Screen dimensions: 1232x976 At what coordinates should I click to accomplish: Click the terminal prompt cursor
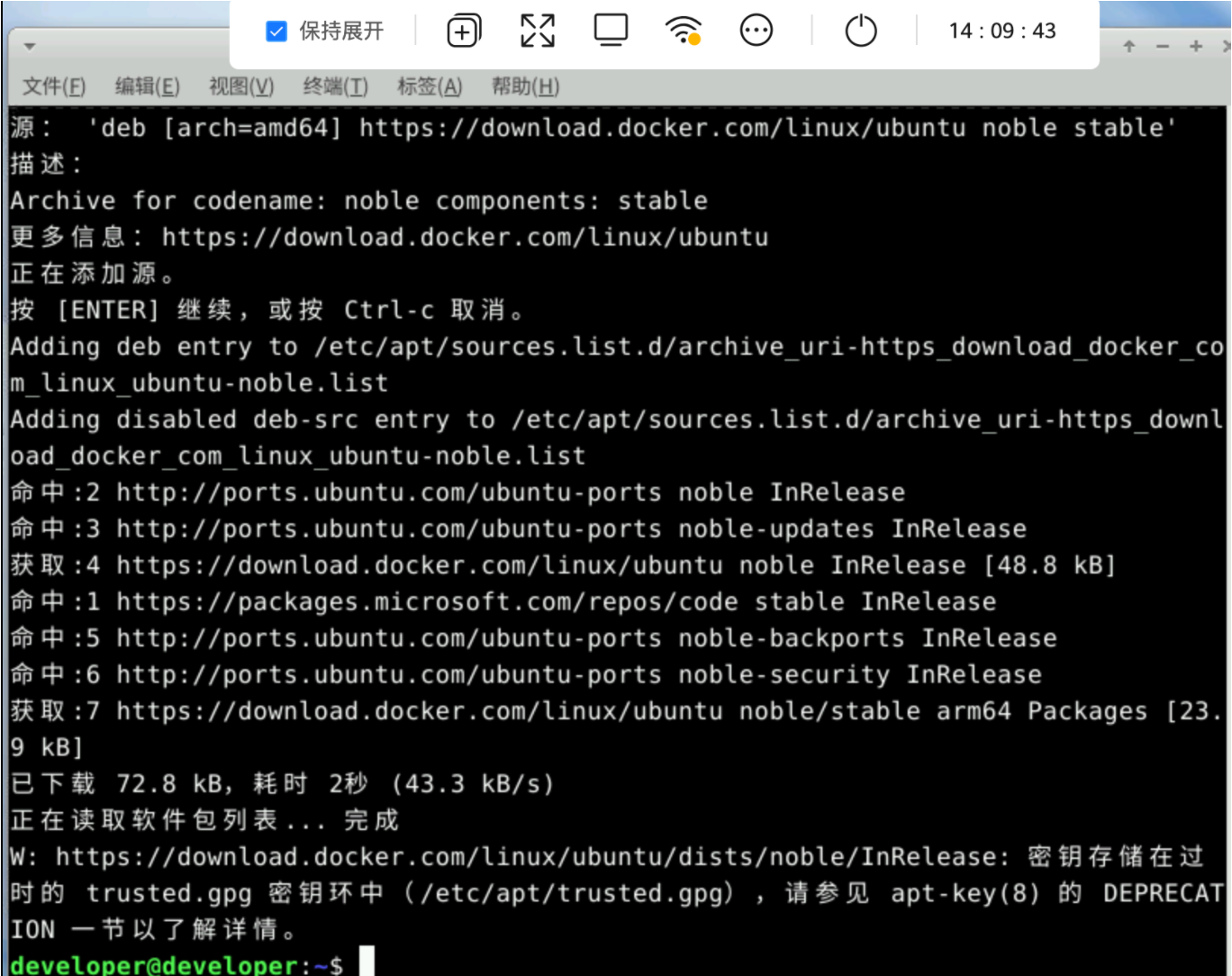[x=367, y=962]
